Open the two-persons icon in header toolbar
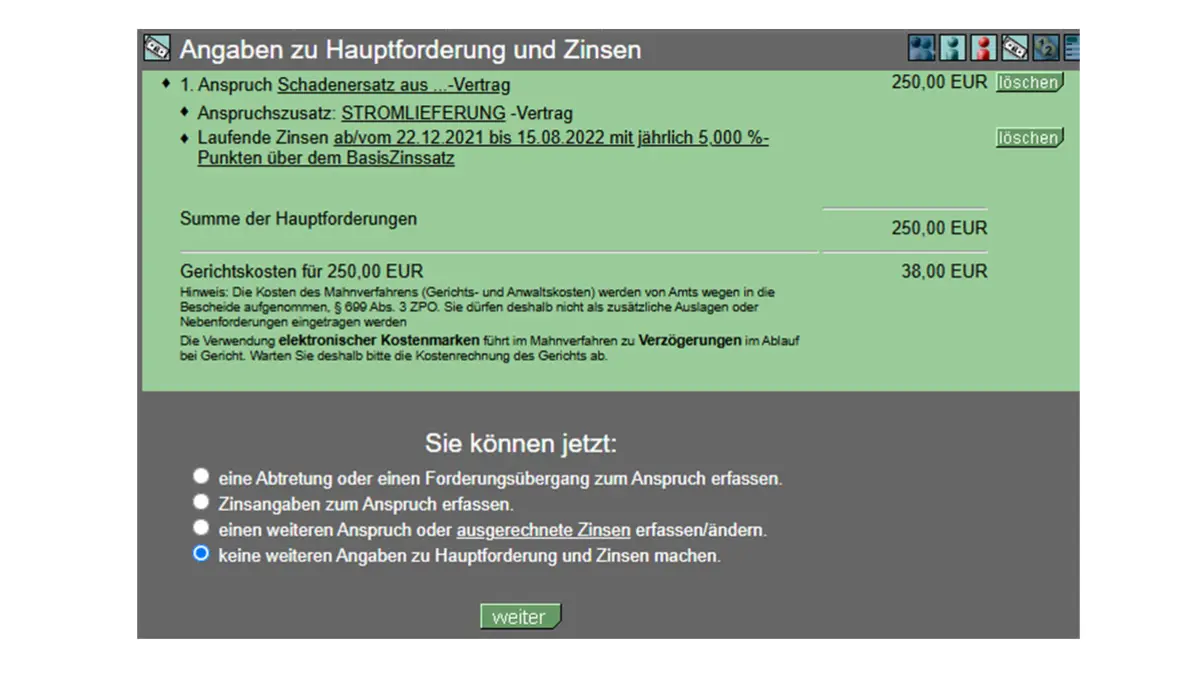1200x675 pixels. tap(921, 48)
